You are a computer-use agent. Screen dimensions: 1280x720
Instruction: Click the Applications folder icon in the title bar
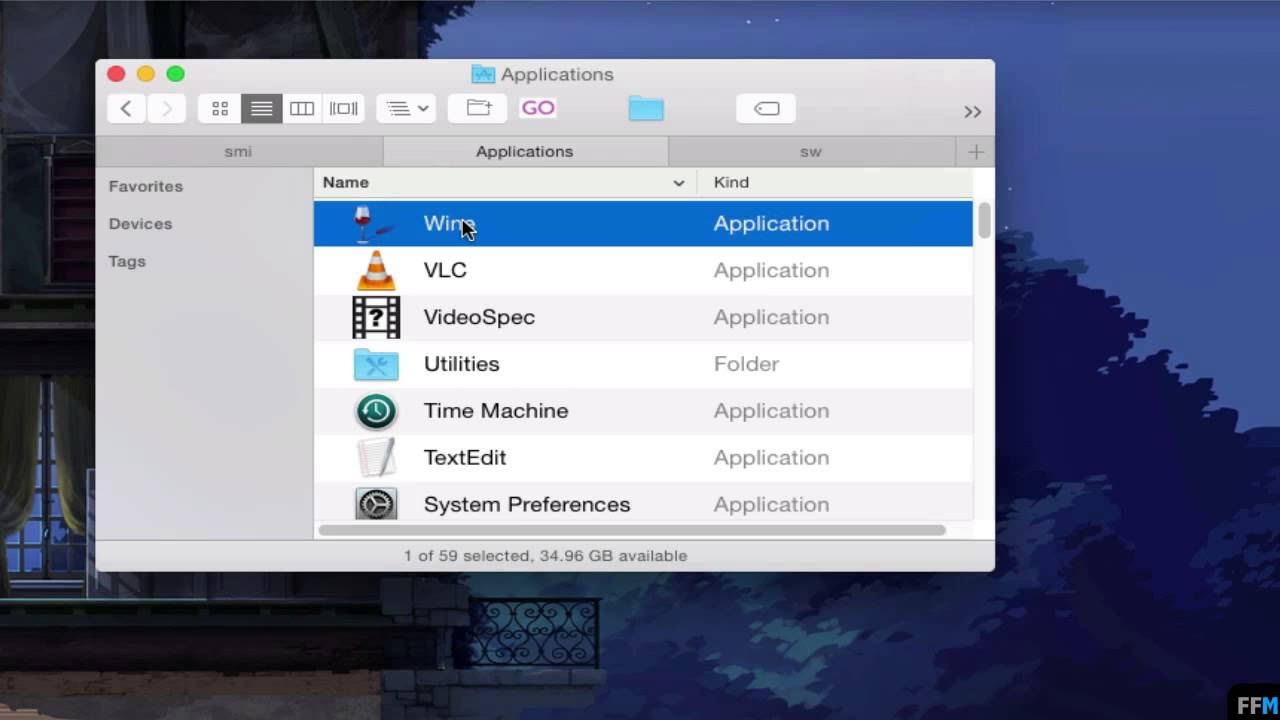click(x=483, y=74)
